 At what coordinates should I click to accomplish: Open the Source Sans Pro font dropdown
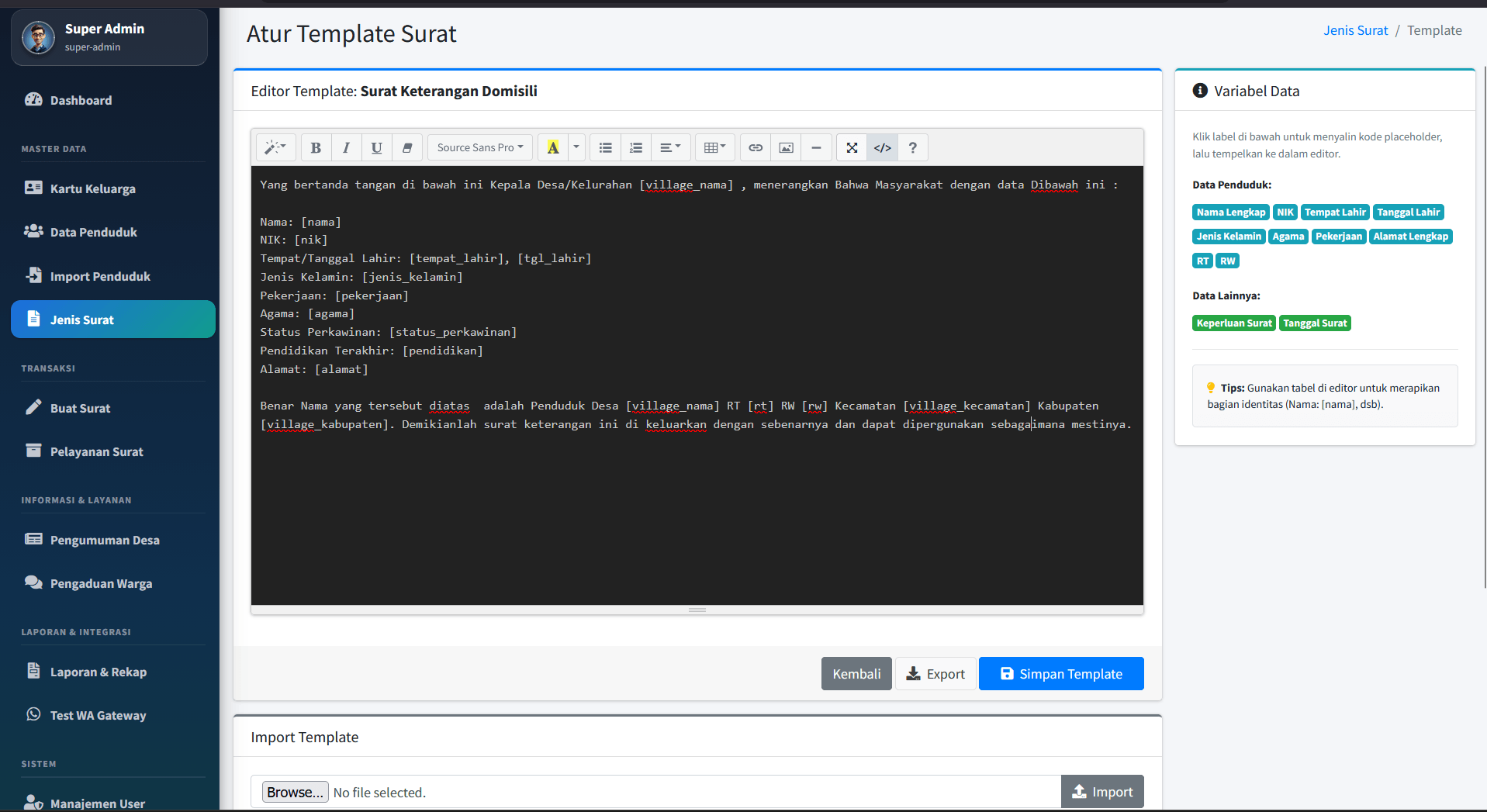480,147
